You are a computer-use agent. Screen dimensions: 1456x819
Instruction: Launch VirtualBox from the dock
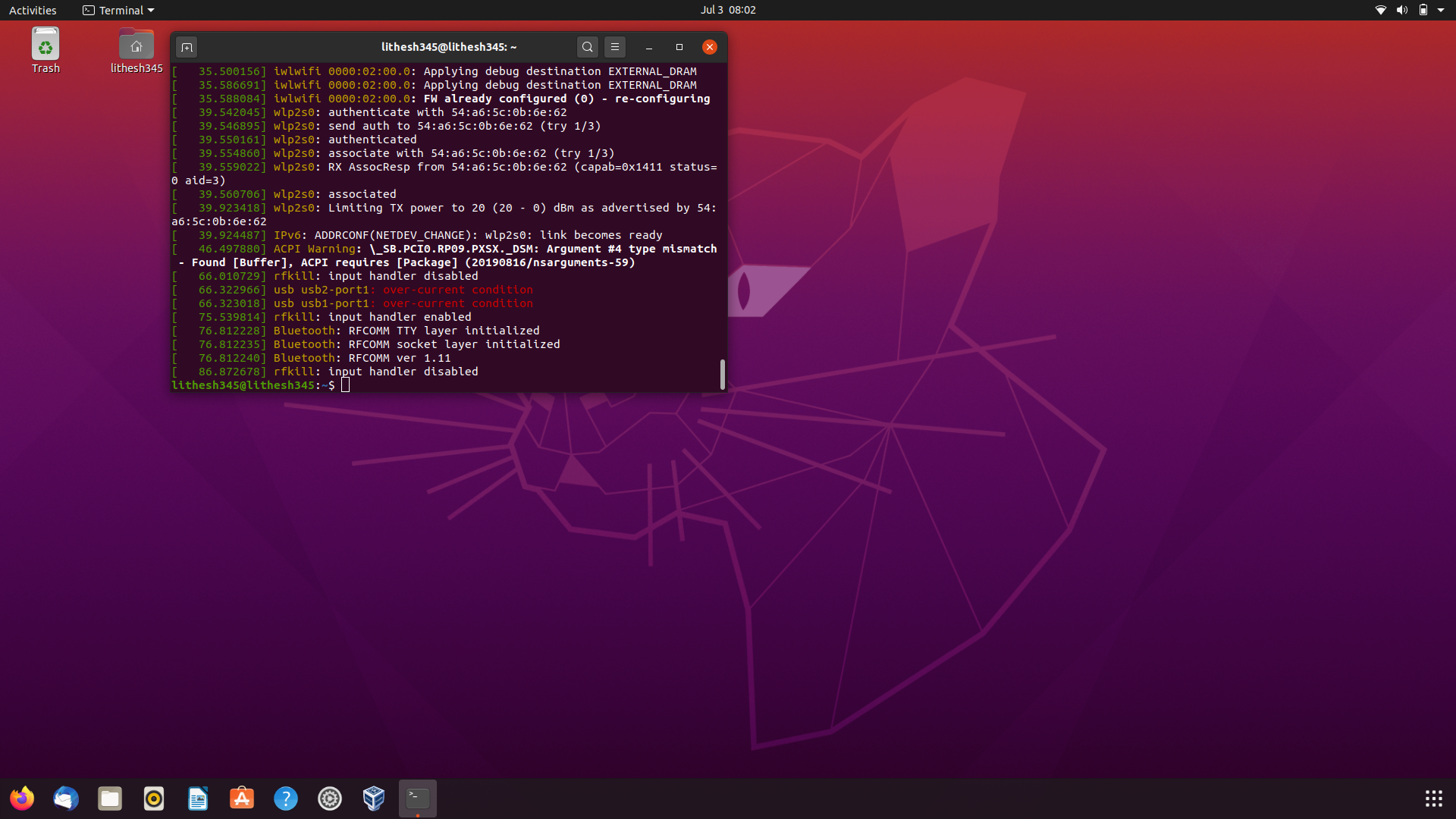click(374, 799)
